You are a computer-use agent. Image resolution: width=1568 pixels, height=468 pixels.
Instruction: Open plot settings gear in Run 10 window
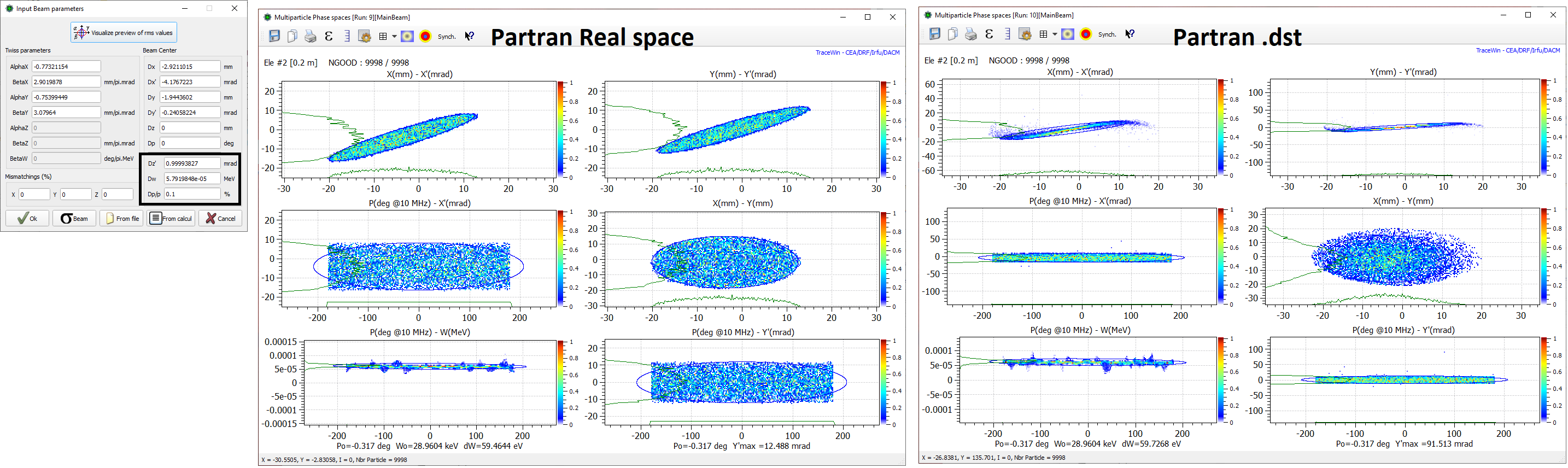point(1025,34)
